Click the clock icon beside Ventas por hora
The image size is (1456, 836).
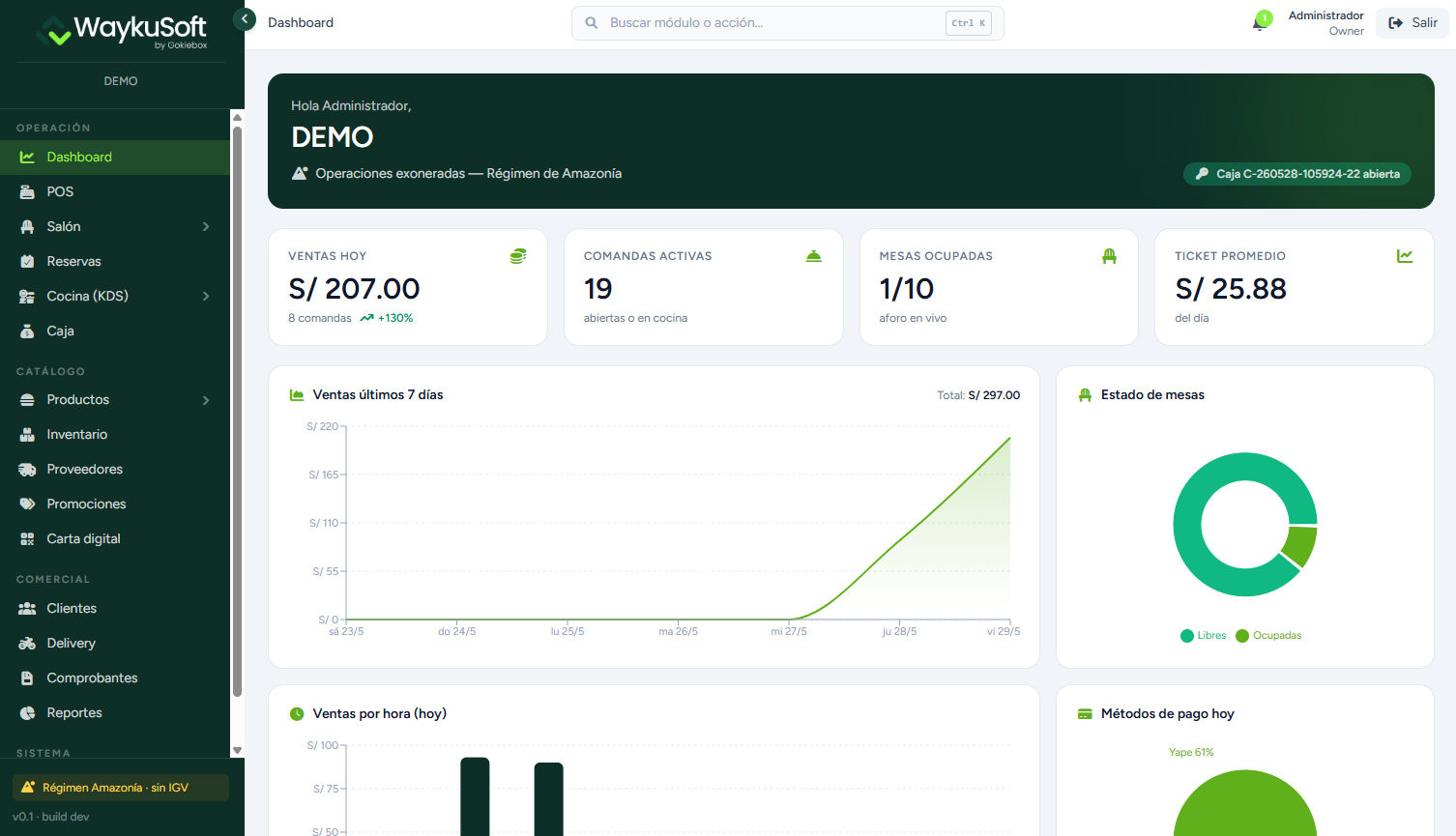(297, 714)
